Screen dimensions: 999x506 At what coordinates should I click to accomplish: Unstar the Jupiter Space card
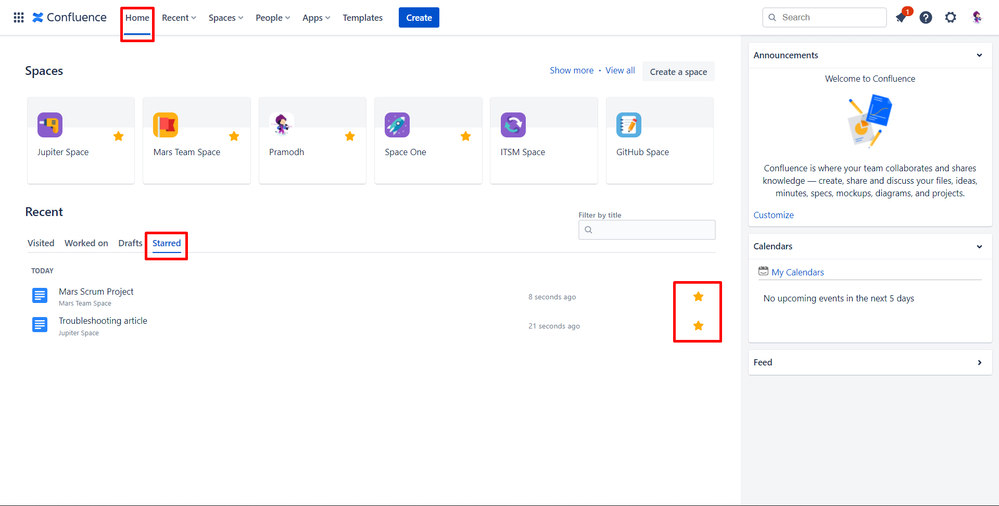point(119,136)
